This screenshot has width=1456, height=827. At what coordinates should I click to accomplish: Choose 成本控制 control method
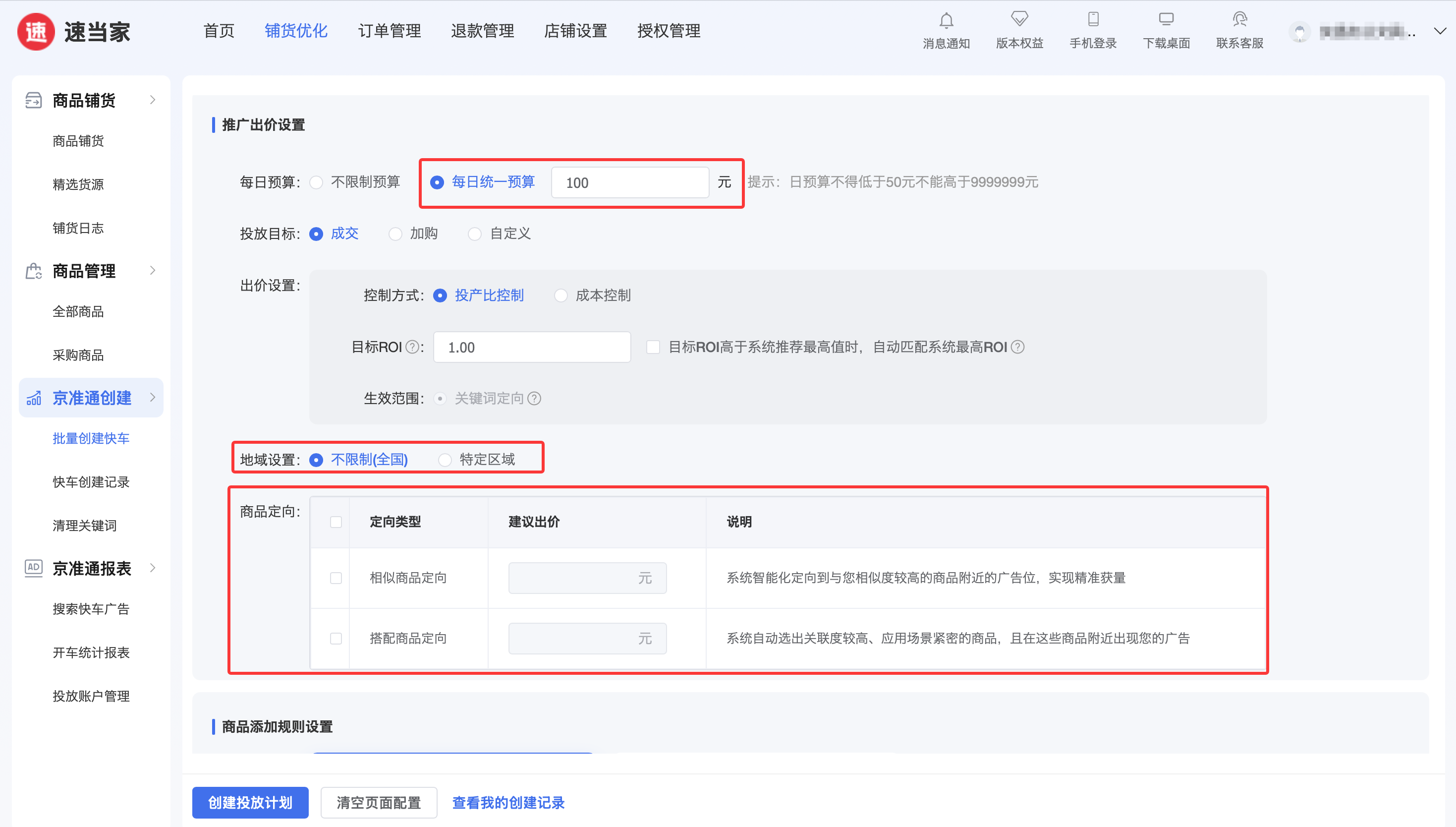(x=561, y=295)
